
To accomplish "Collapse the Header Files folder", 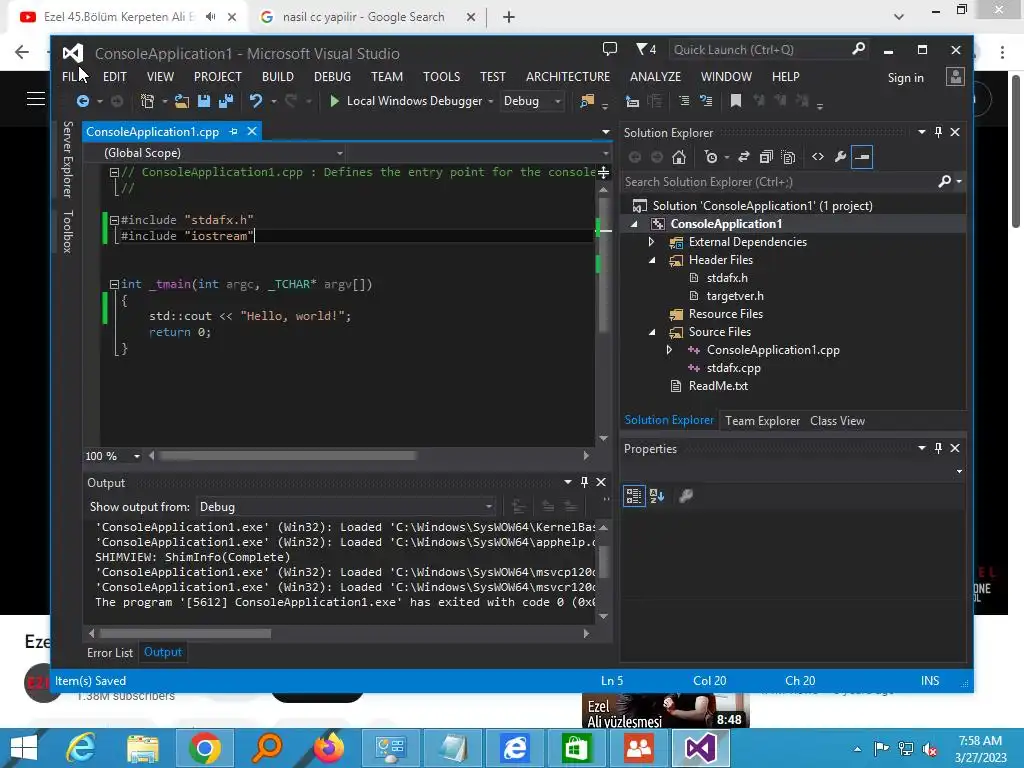I will 651,260.
